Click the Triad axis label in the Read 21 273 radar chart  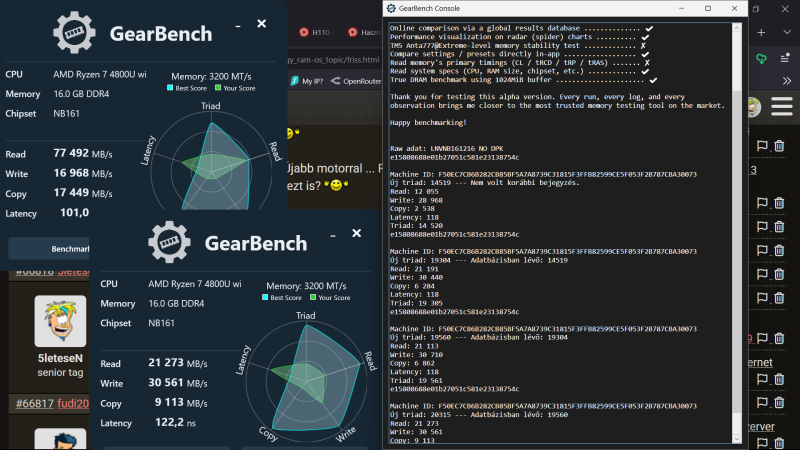point(306,315)
